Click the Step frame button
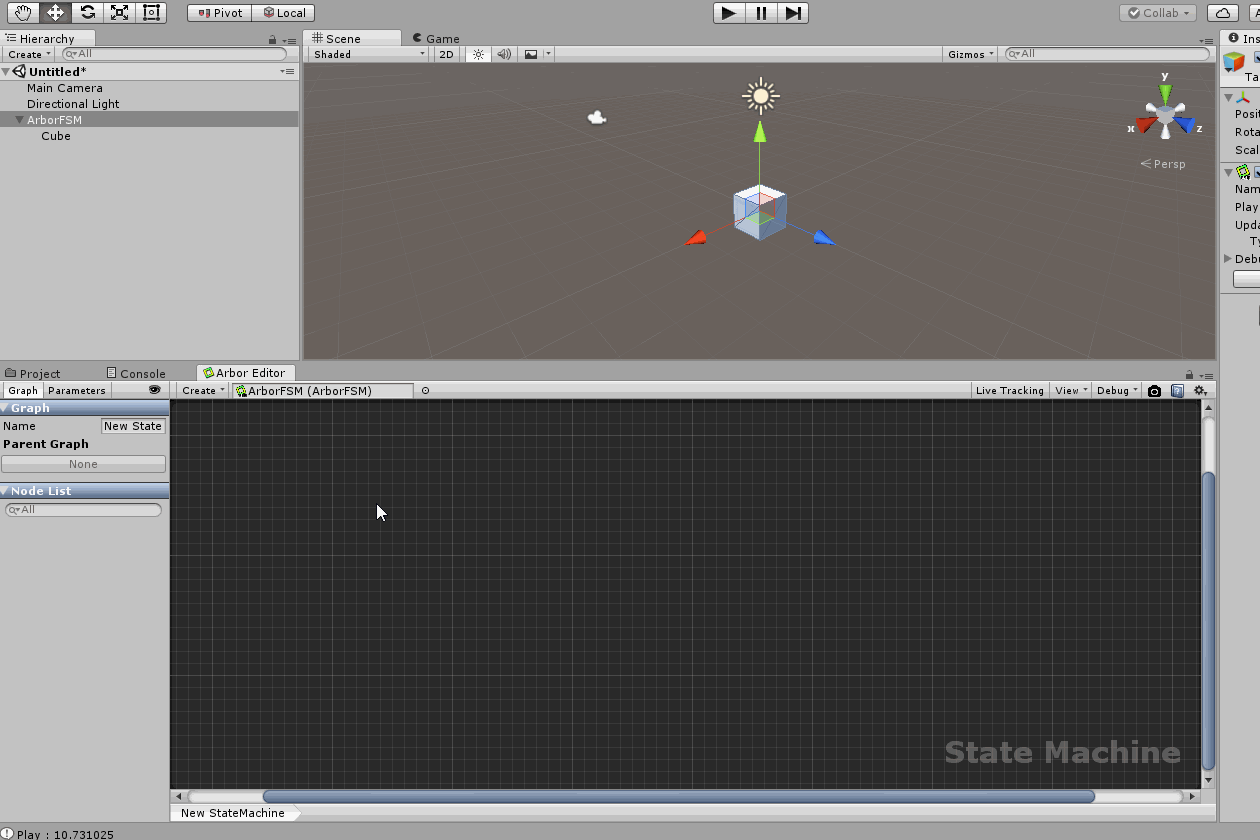The width and height of the screenshot is (1260, 840). 793,13
